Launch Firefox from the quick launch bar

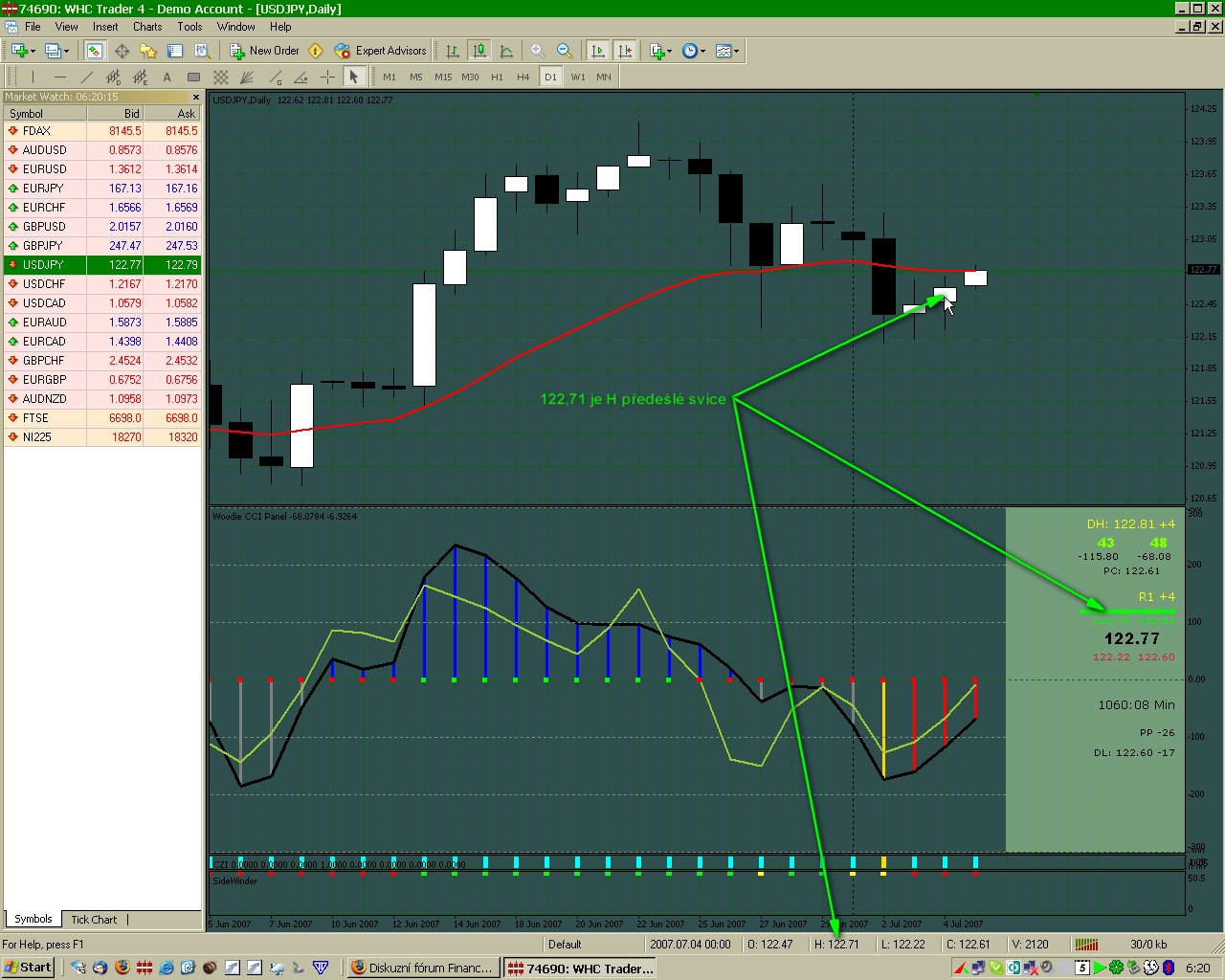[x=122, y=968]
